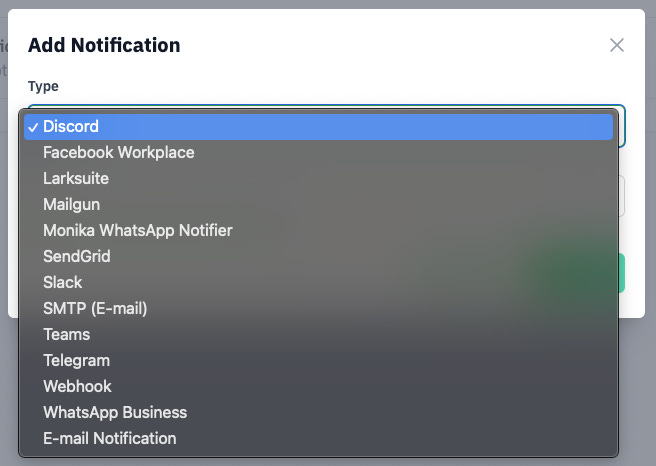Pick Slack as the notification type
The width and height of the screenshot is (656, 466).
pyautogui.click(x=318, y=282)
